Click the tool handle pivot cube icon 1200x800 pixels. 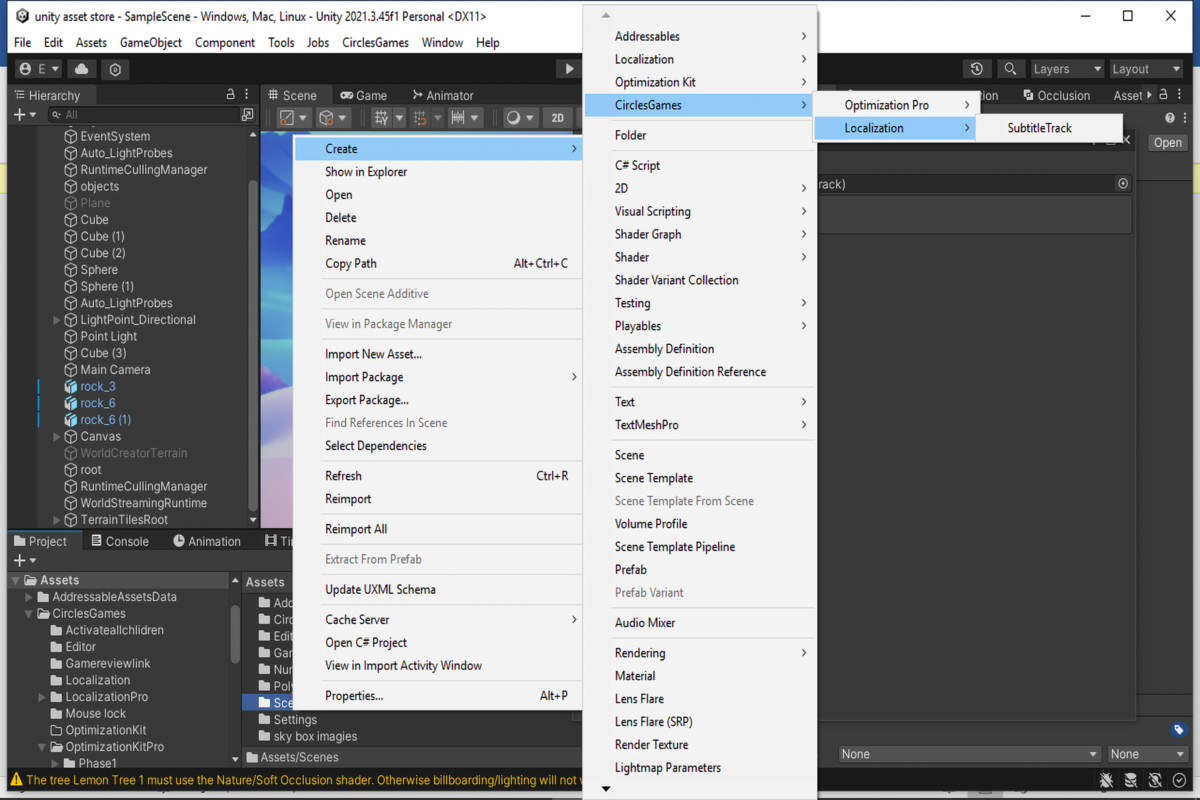click(x=327, y=117)
